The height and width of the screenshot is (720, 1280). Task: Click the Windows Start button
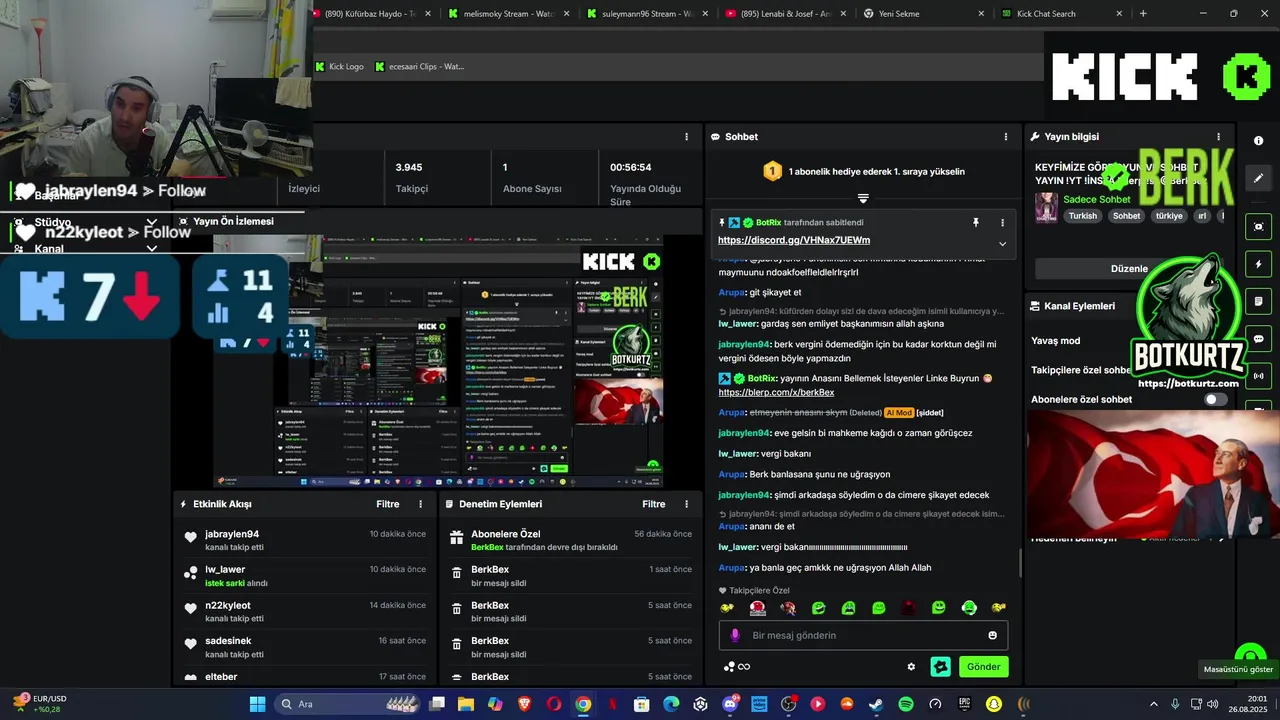tap(257, 704)
